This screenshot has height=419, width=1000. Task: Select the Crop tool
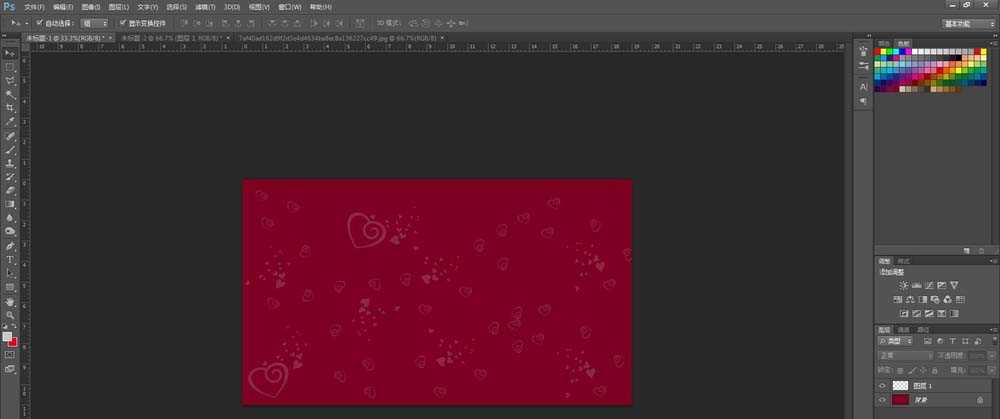10,107
